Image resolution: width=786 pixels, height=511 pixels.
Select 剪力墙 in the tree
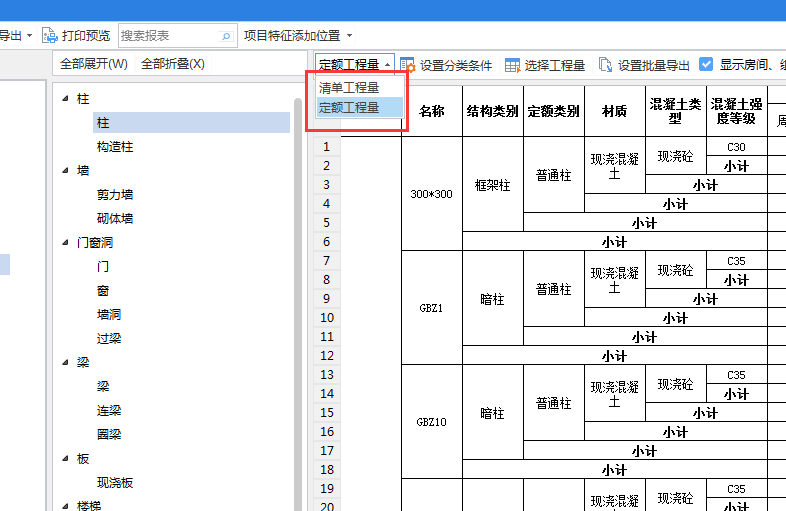(x=115, y=195)
